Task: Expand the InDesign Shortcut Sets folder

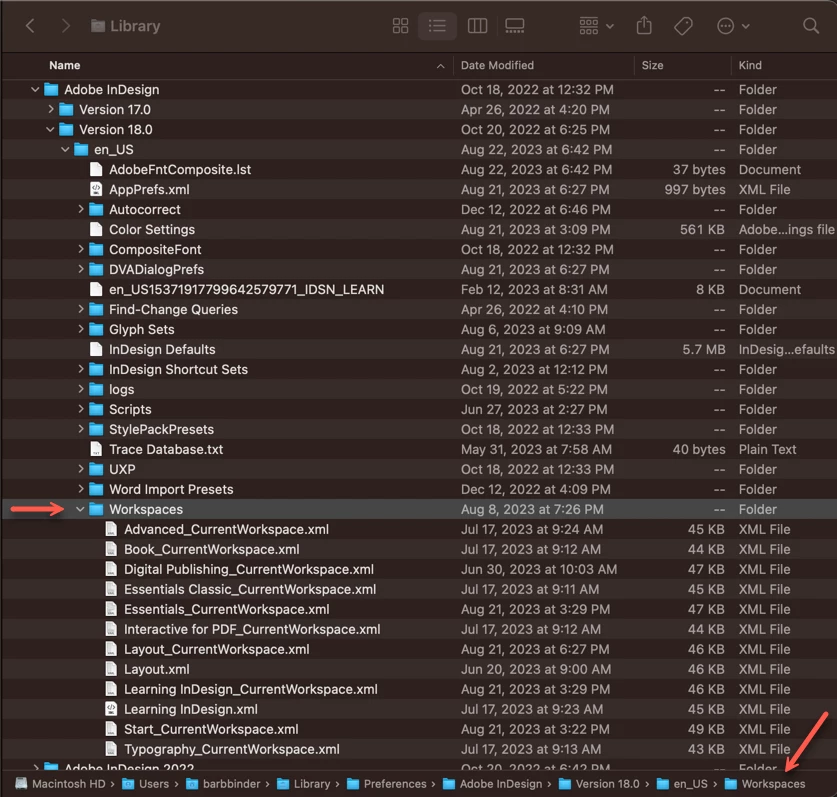Action: pyautogui.click(x=80, y=369)
